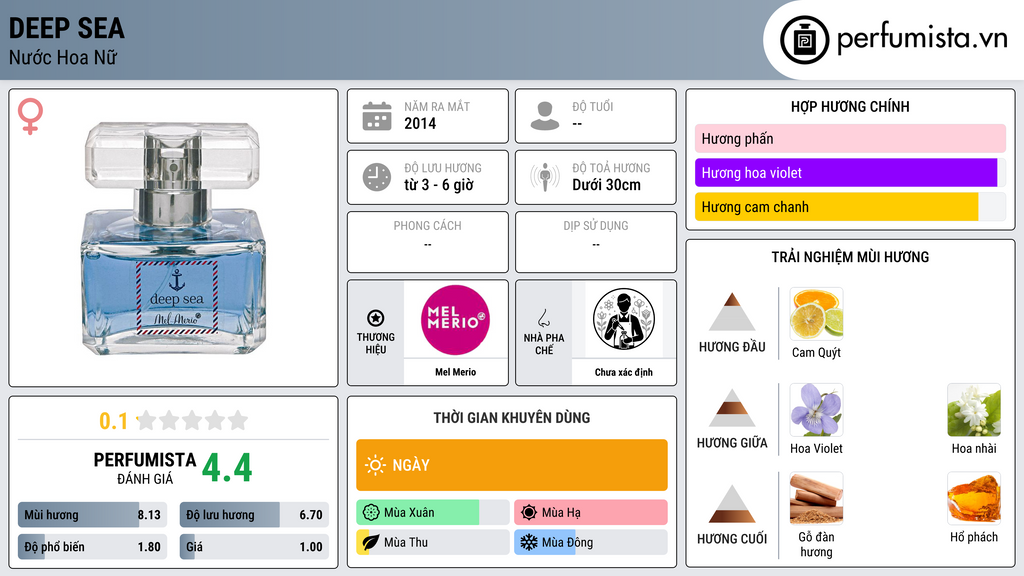Click the Hương hoa violet purple bar

click(850, 173)
